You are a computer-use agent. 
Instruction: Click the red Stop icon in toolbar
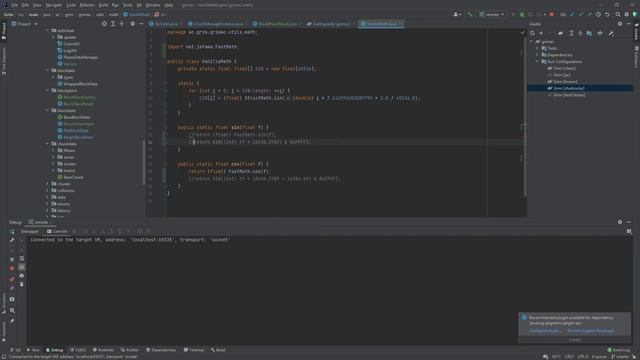coord(552,15)
